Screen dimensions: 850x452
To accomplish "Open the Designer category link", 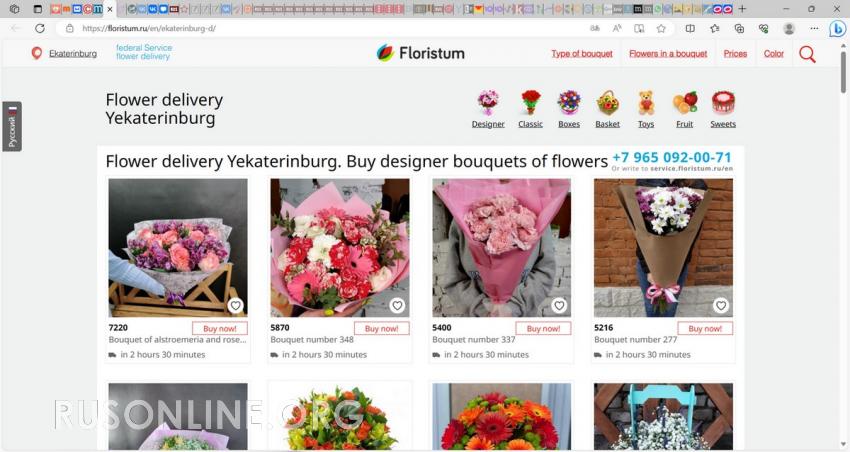I will tap(488, 124).
